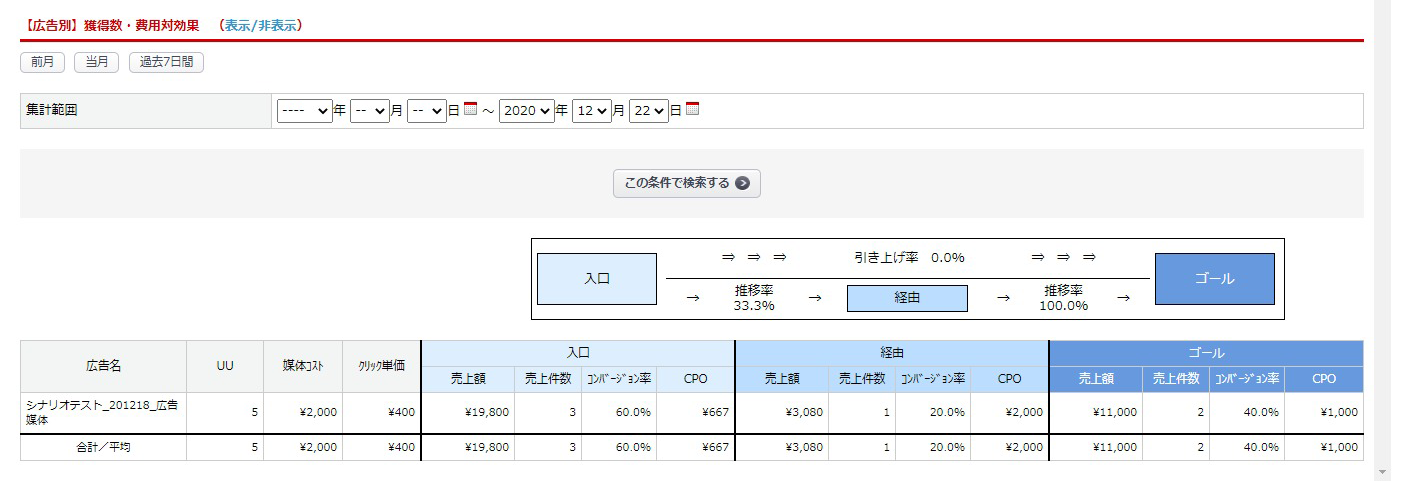Select the 当月 quick range button
Image resolution: width=1401 pixels, height=501 pixels.
pos(96,62)
